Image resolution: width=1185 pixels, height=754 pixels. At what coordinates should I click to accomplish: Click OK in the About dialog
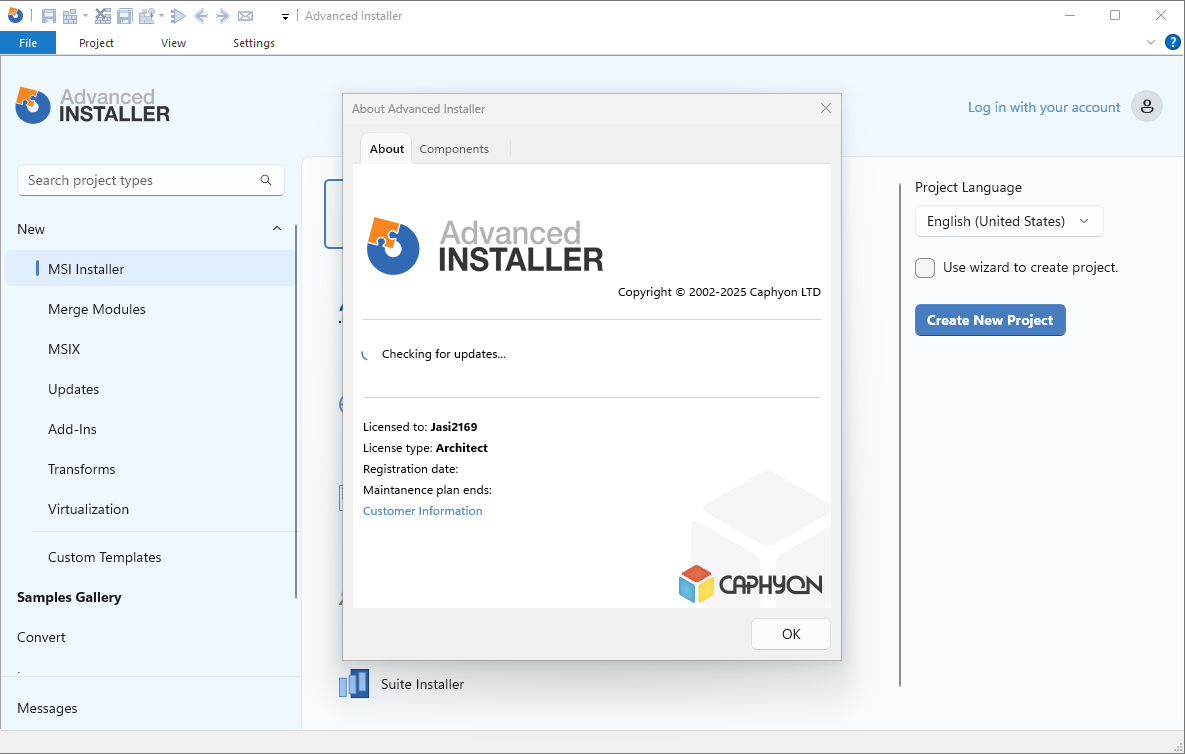(791, 634)
